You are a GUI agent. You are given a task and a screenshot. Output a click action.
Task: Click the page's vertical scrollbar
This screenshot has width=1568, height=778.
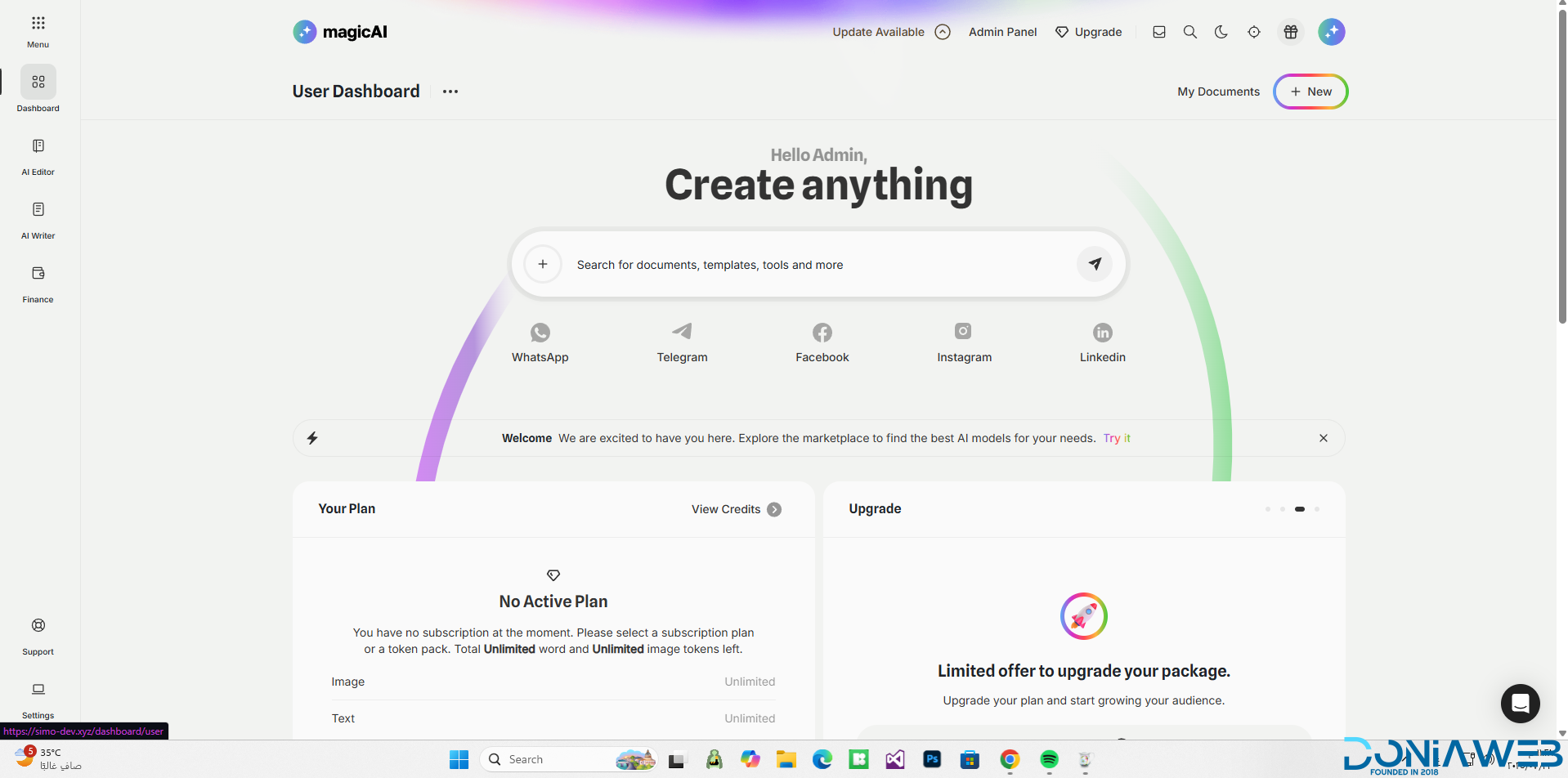coord(1562,163)
